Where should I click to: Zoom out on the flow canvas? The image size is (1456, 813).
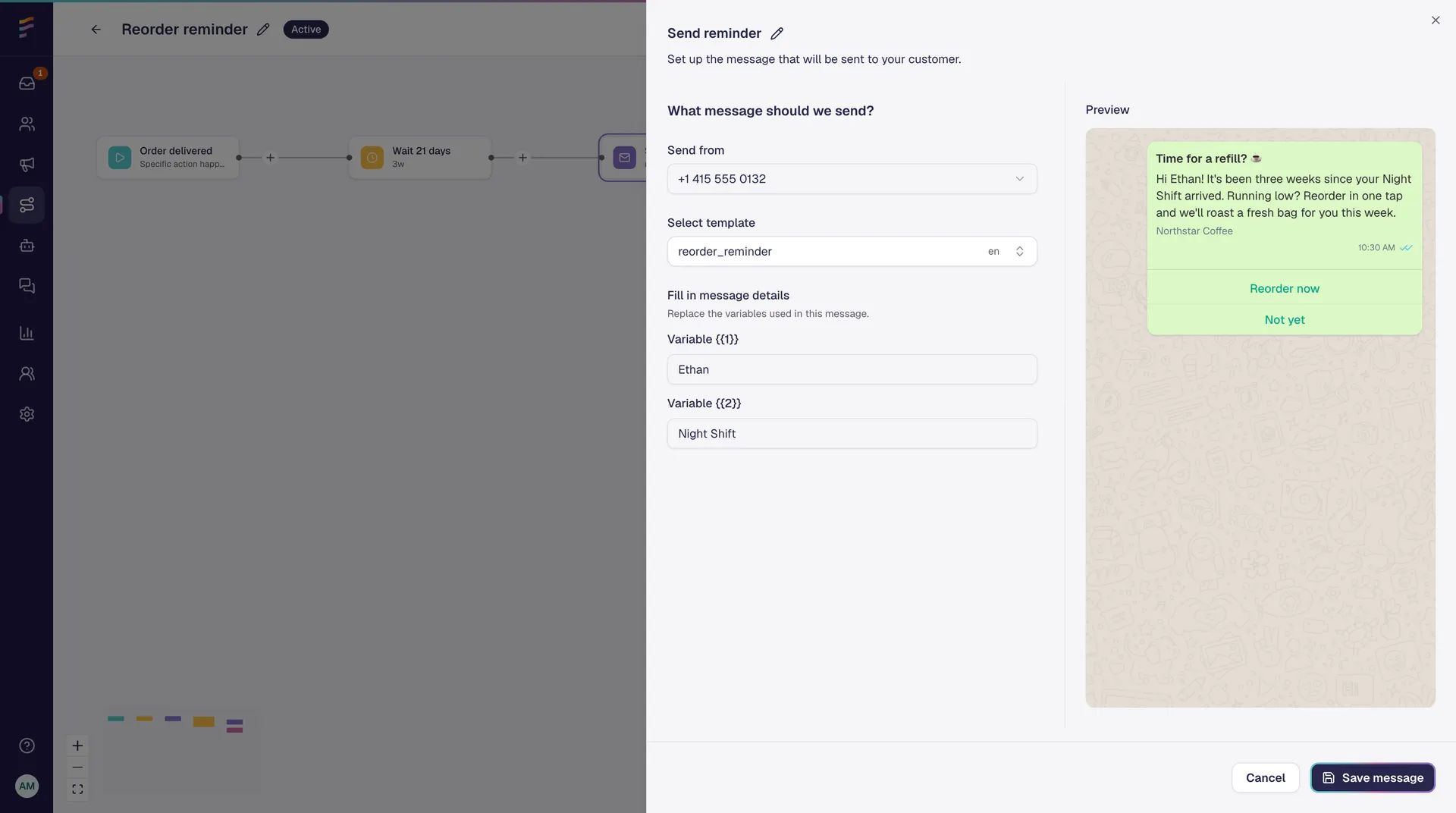[x=77, y=767]
